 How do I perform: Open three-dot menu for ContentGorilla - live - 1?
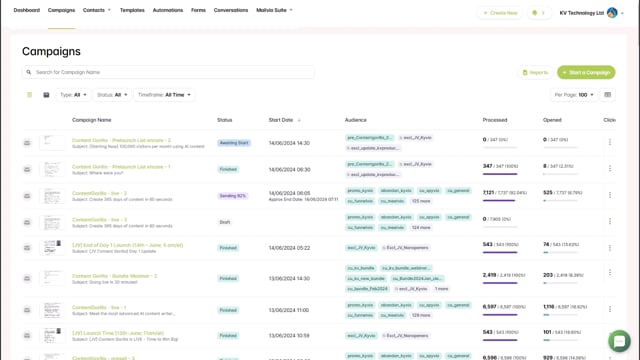point(610,309)
